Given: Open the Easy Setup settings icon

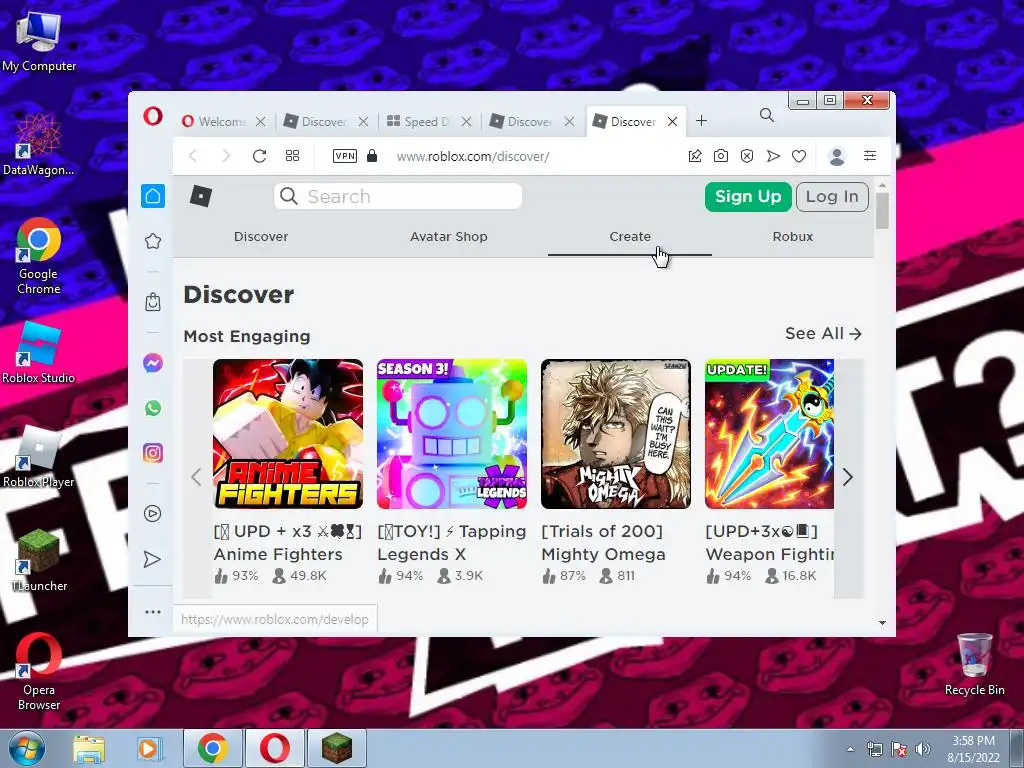Looking at the screenshot, I should tap(870, 155).
